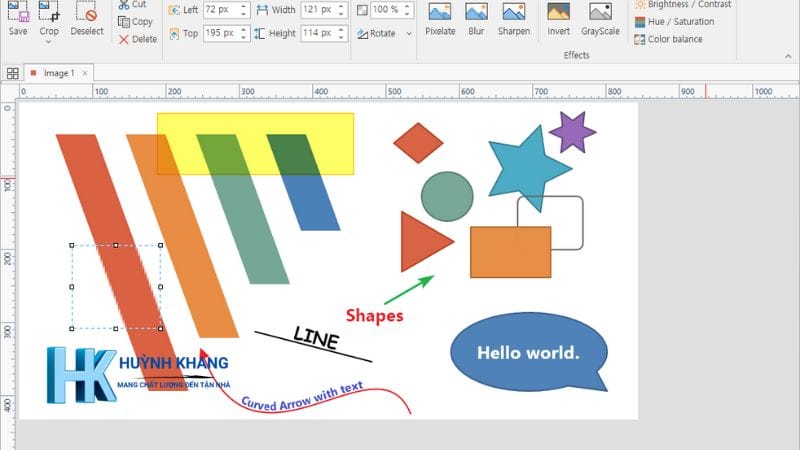Click the blue five-pointed star shape
Screen dimensions: 800x450
coord(527,167)
